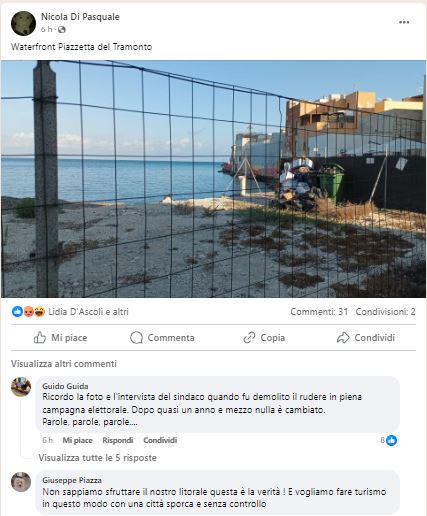Open the Commenti: 31 list
The width and height of the screenshot is (427, 516).
click(319, 312)
